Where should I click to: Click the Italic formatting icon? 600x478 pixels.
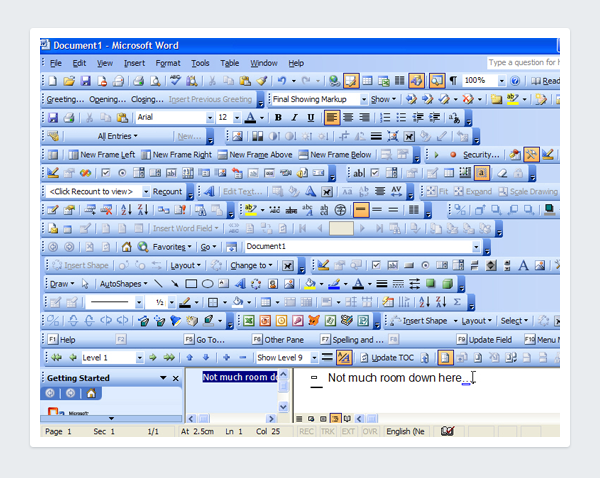click(x=294, y=118)
